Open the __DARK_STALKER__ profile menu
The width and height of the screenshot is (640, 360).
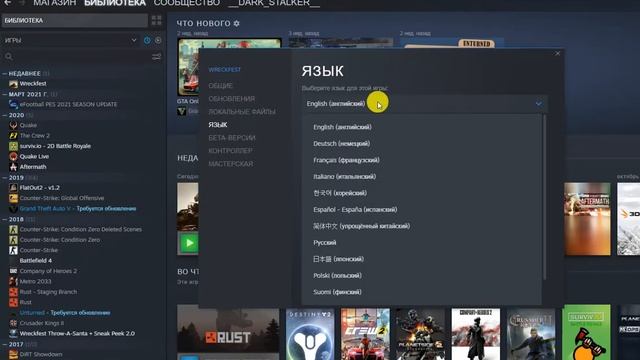pos(274,3)
